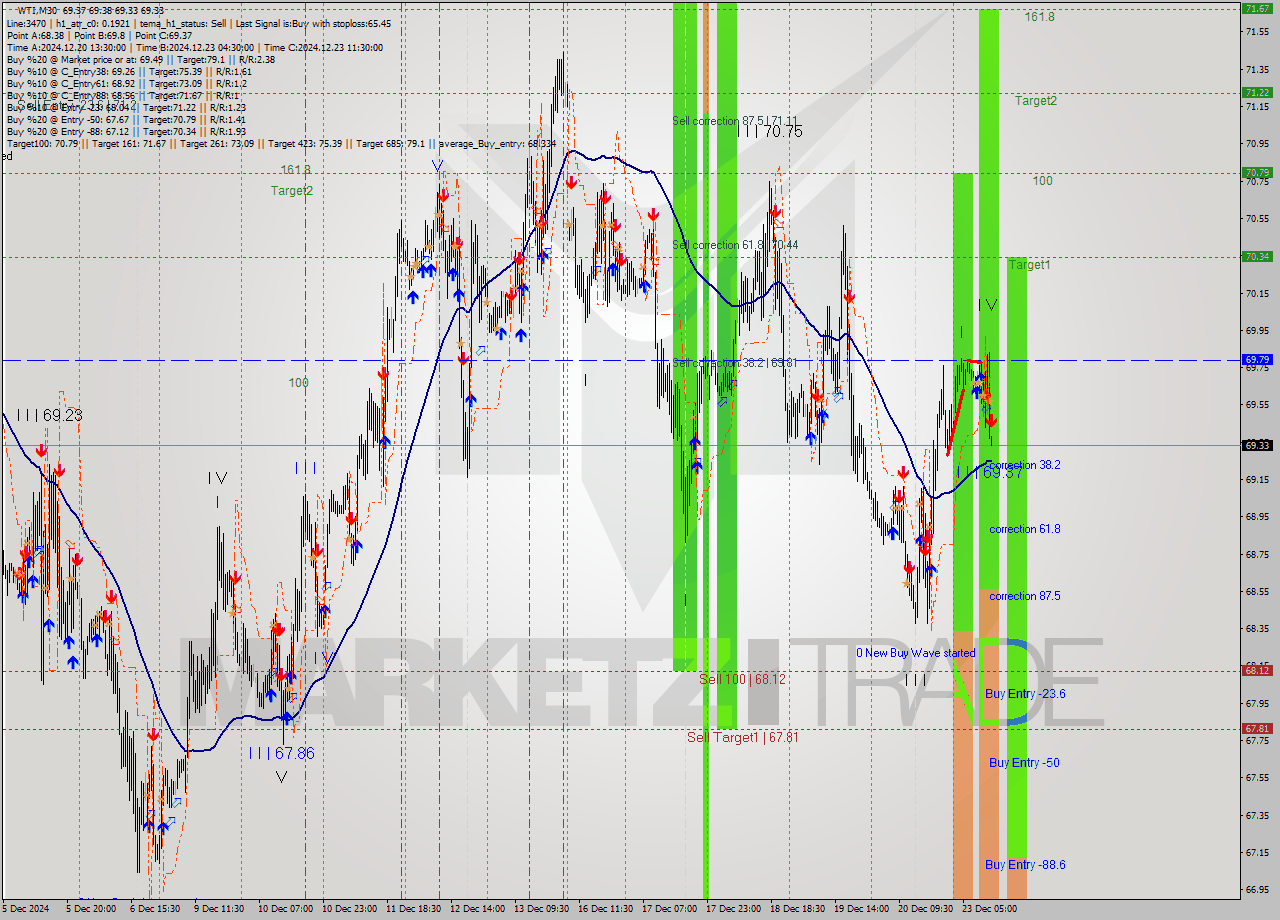Click the '18 Dec 18:30' time label

(797, 909)
